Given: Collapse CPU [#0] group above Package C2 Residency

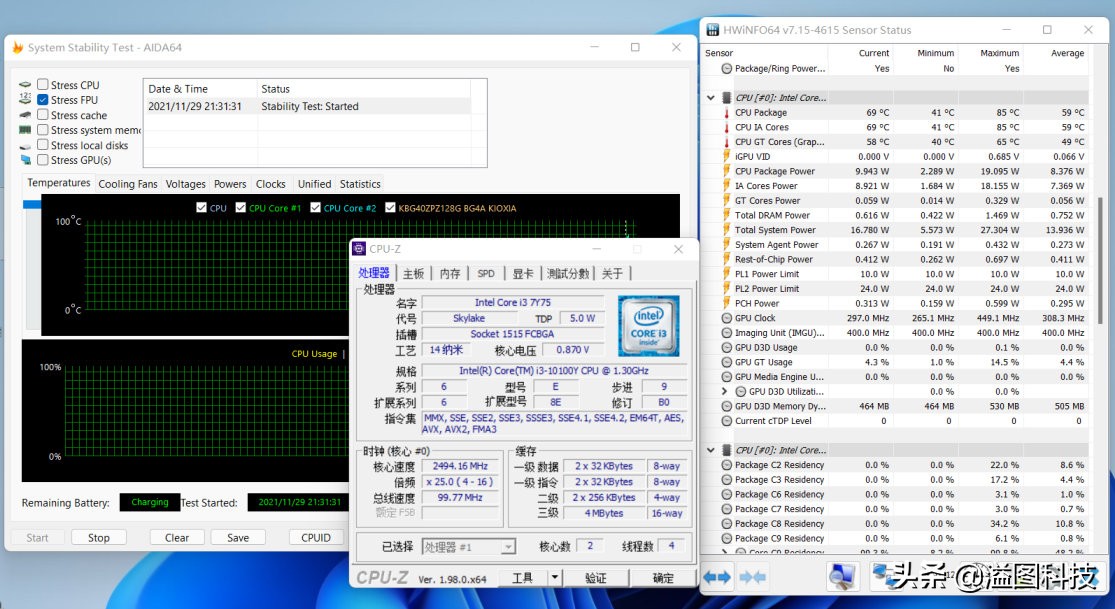Looking at the screenshot, I should [x=710, y=450].
